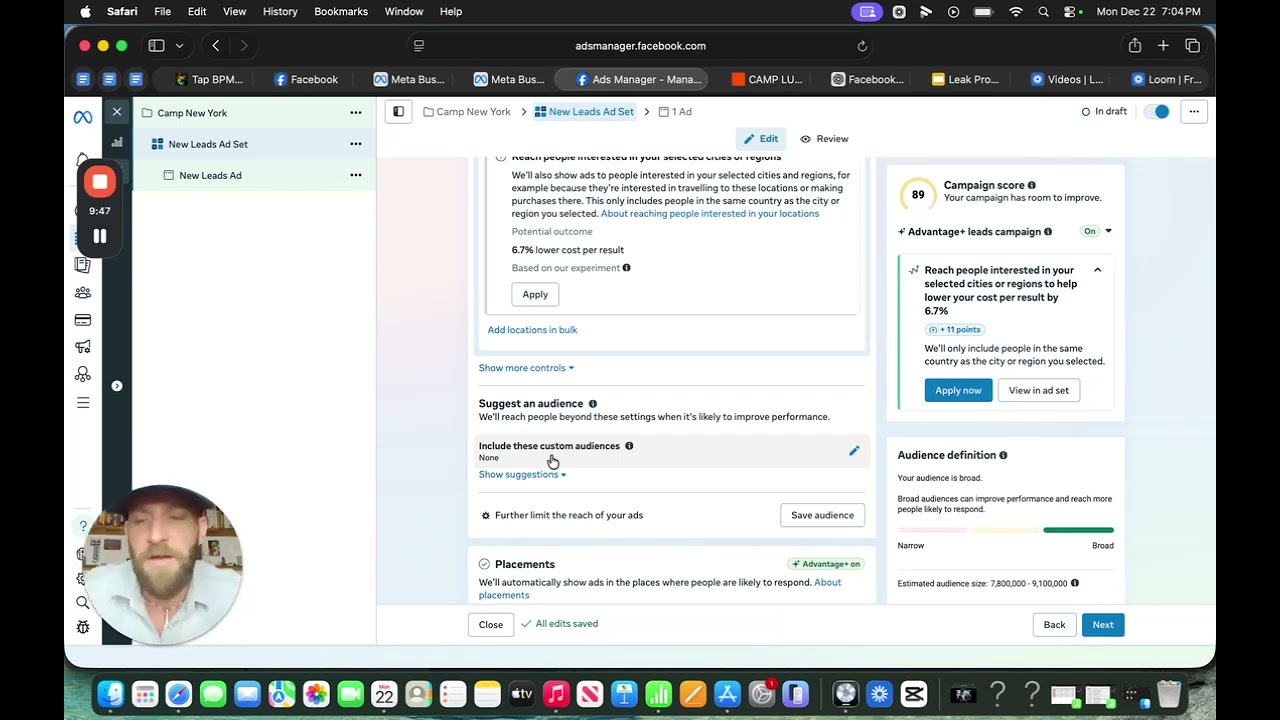Open the On dropdown for Advantage+ leads
1280x720 pixels.
(x=1097, y=231)
